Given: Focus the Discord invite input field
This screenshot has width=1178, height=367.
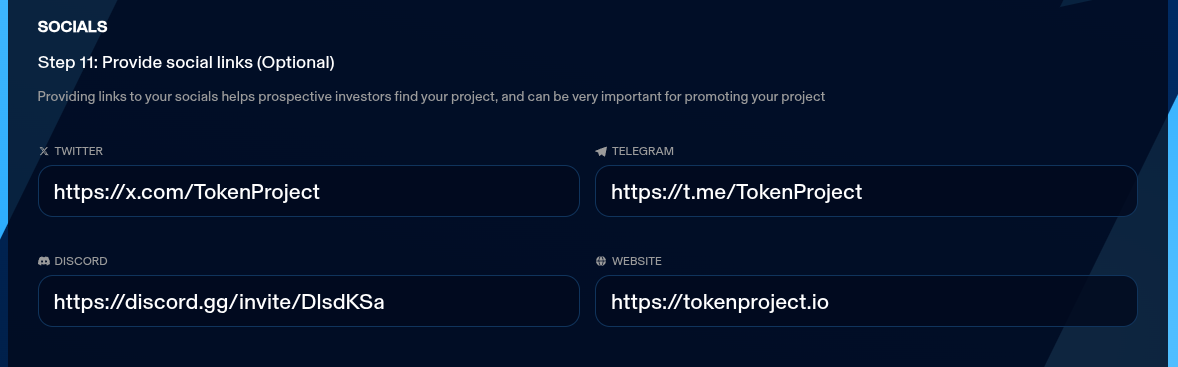Looking at the screenshot, I should click(x=309, y=301).
